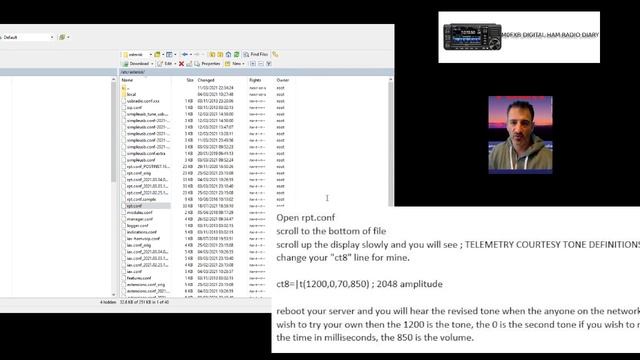Click the unselect files minus icon
The width and height of the screenshot is (640, 360).
260,64
